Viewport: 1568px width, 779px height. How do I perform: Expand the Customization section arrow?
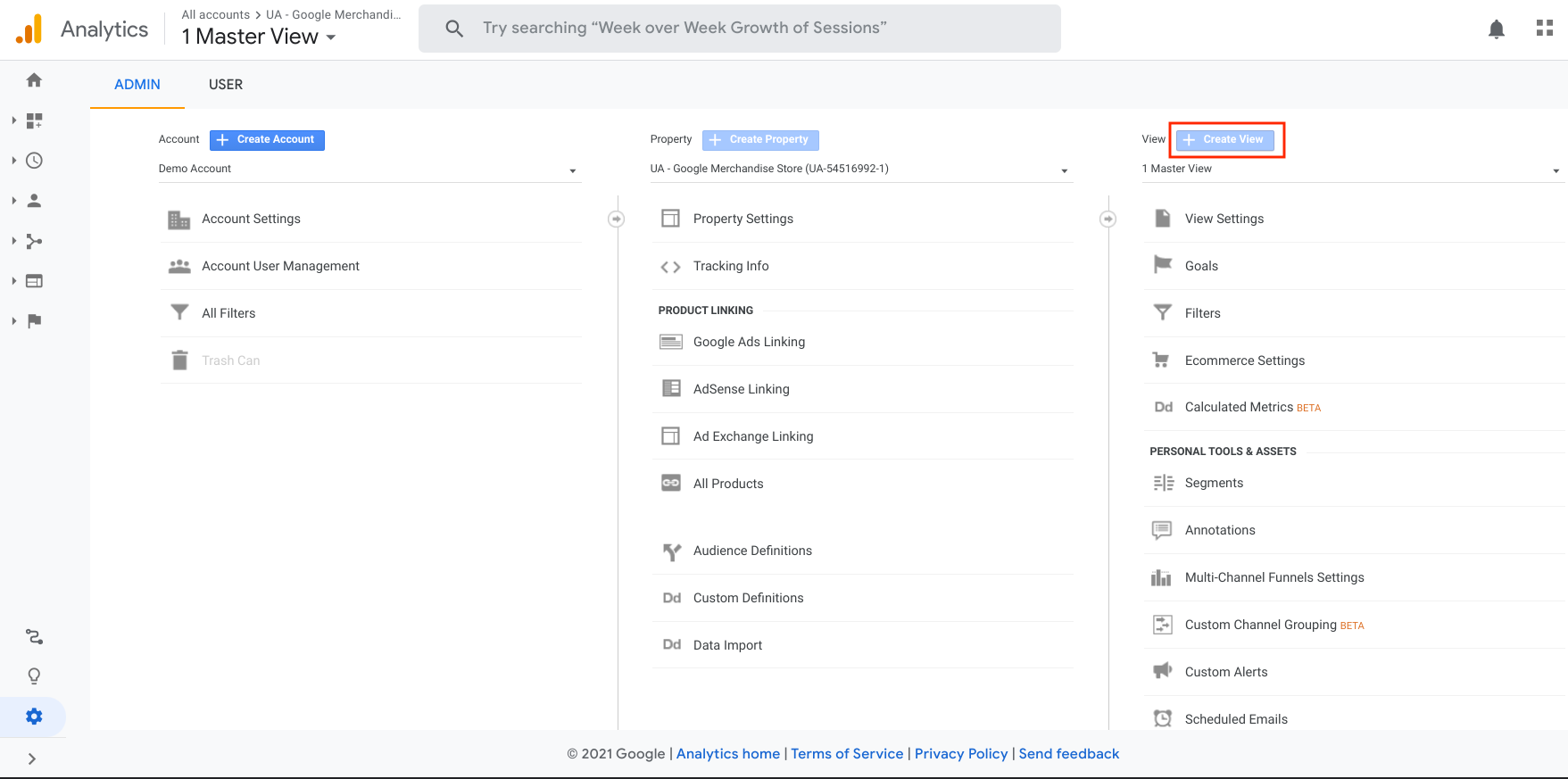point(13,120)
